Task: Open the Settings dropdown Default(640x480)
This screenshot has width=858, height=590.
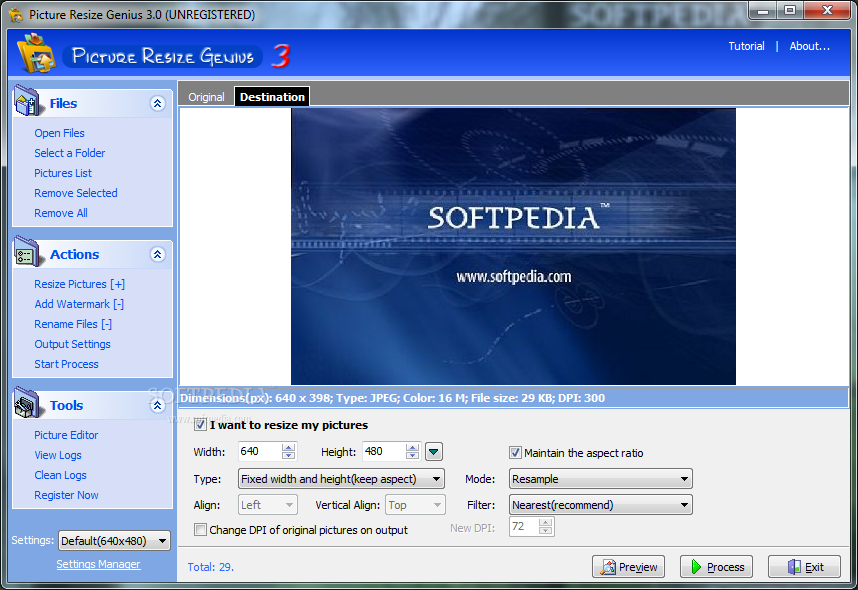Action: (x=114, y=541)
